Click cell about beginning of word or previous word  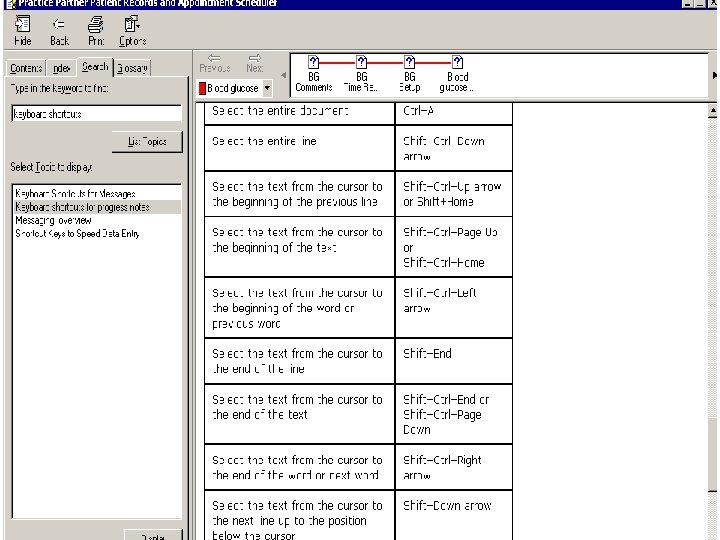pyautogui.click(x=299, y=308)
